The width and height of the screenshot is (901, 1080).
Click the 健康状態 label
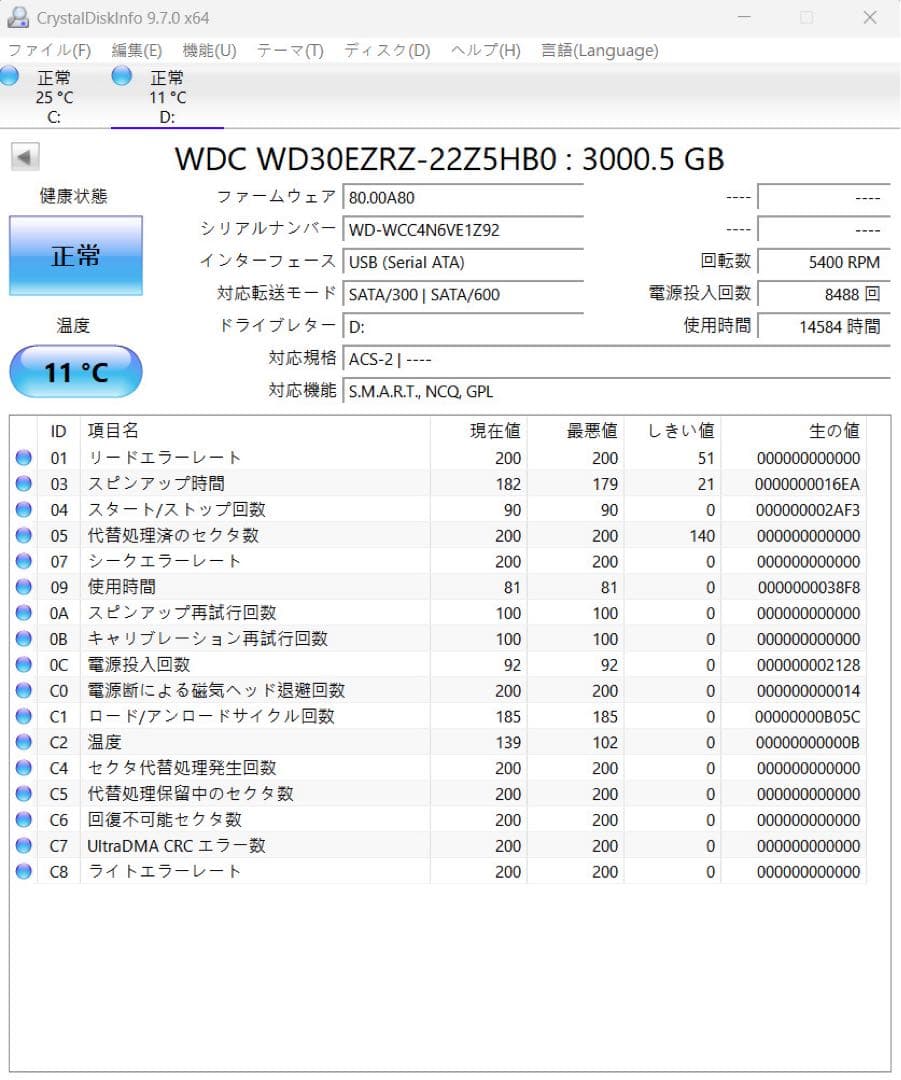[73, 196]
